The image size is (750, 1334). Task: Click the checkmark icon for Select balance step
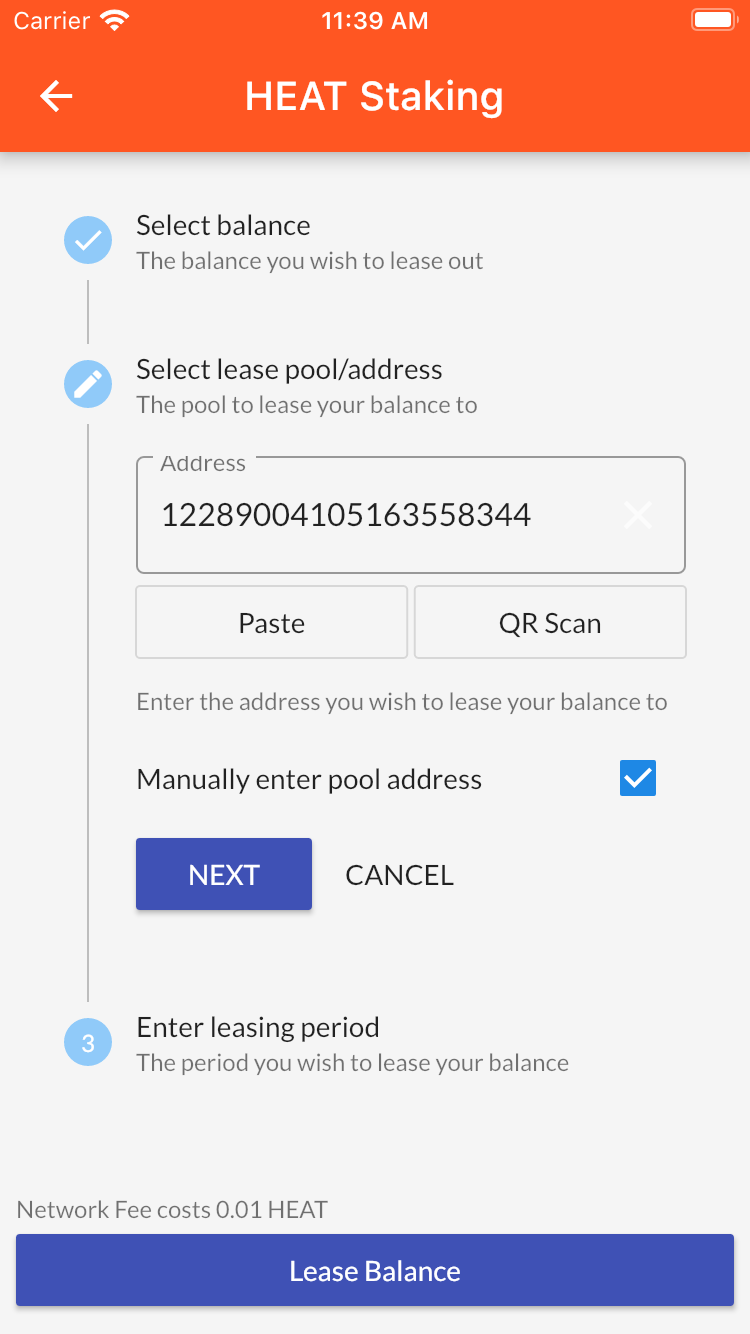(x=88, y=240)
